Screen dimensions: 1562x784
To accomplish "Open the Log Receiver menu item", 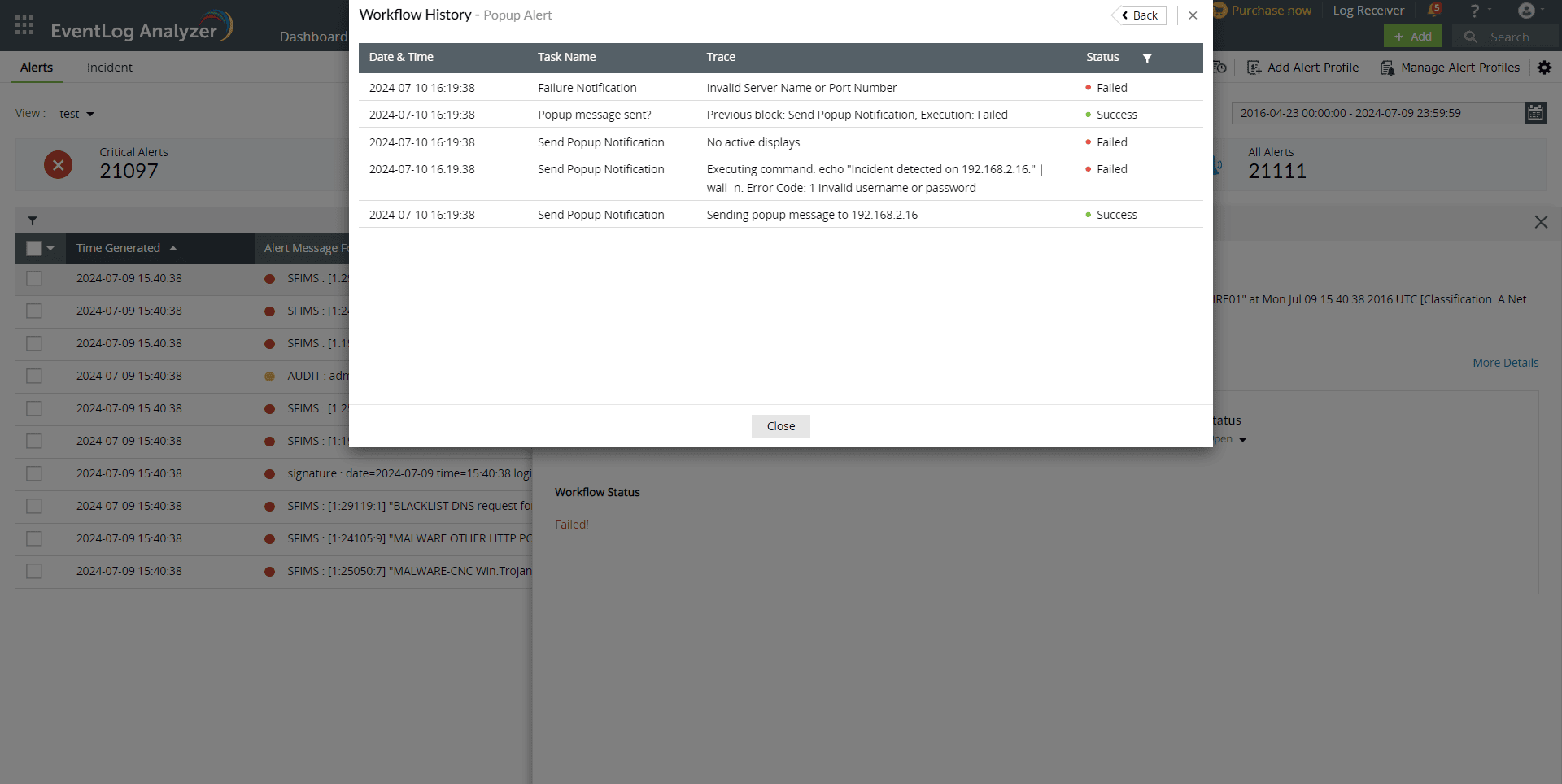I will [1368, 10].
